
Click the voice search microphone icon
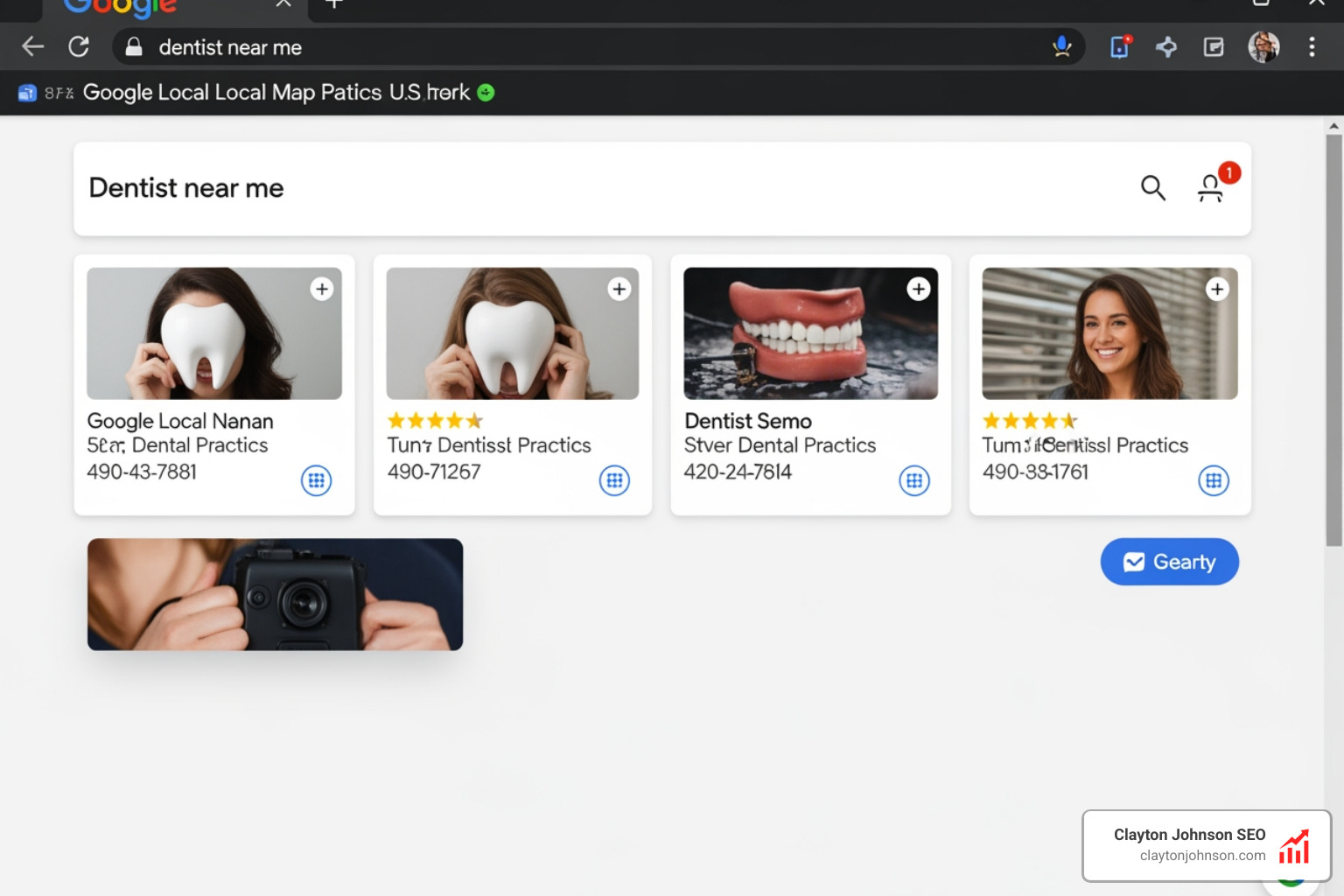pyautogui.click(x=1061, y=46)
